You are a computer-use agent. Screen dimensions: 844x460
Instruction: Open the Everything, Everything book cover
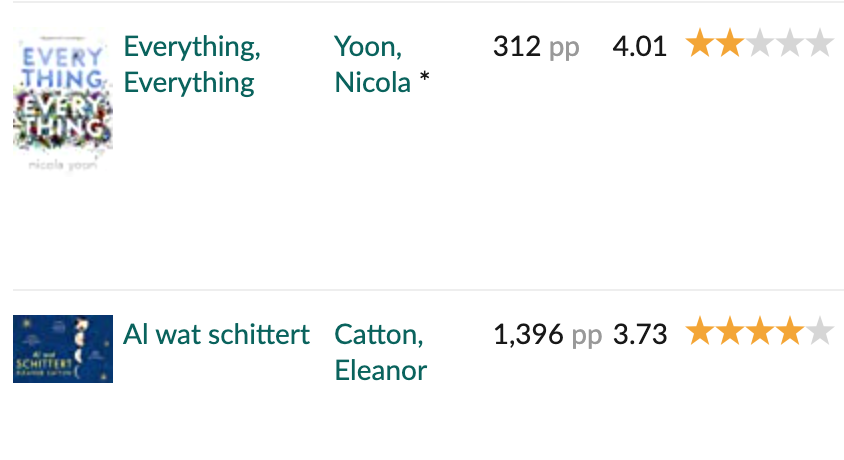point(62,107)
